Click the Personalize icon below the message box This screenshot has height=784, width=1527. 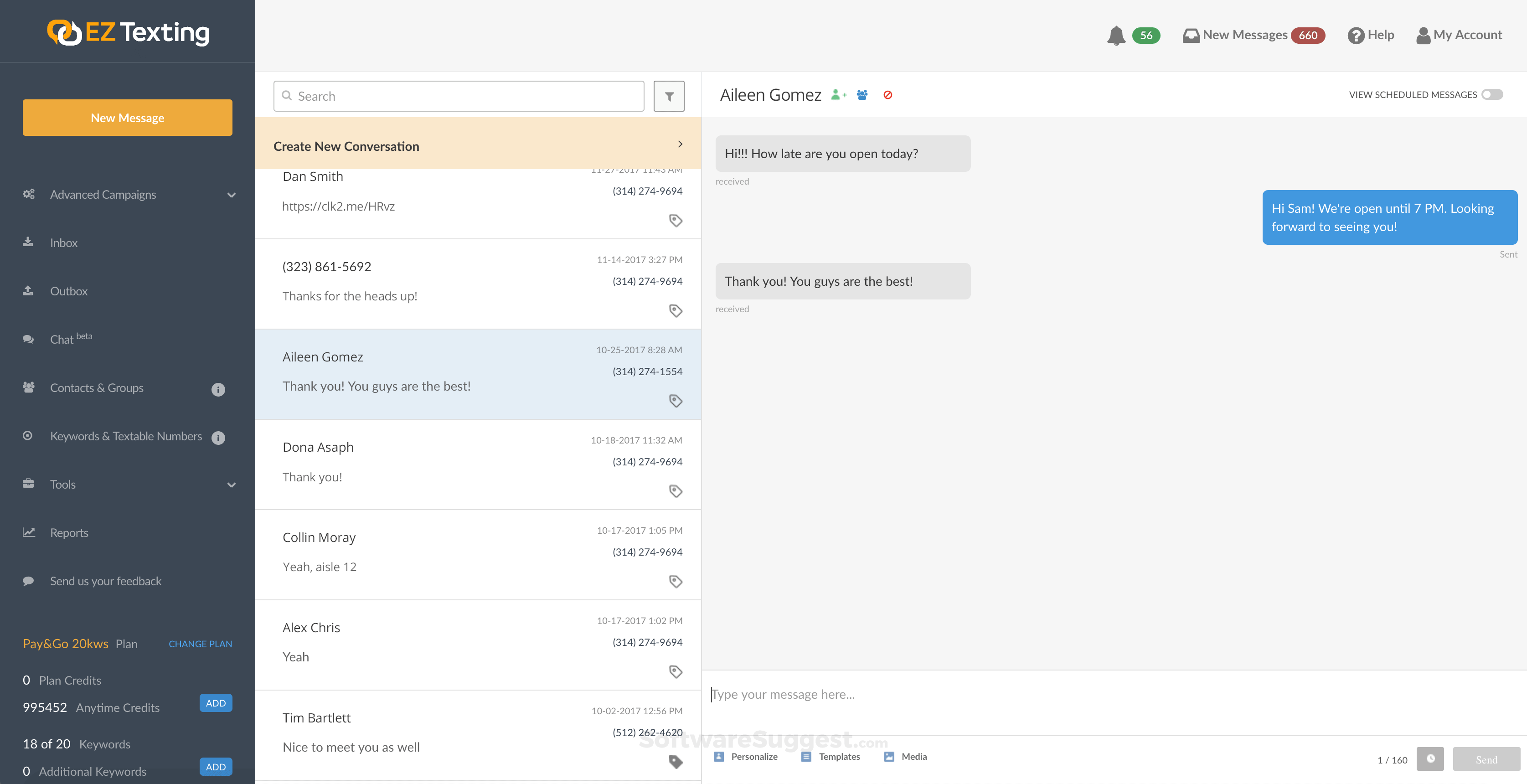click(x=718, y=756)
